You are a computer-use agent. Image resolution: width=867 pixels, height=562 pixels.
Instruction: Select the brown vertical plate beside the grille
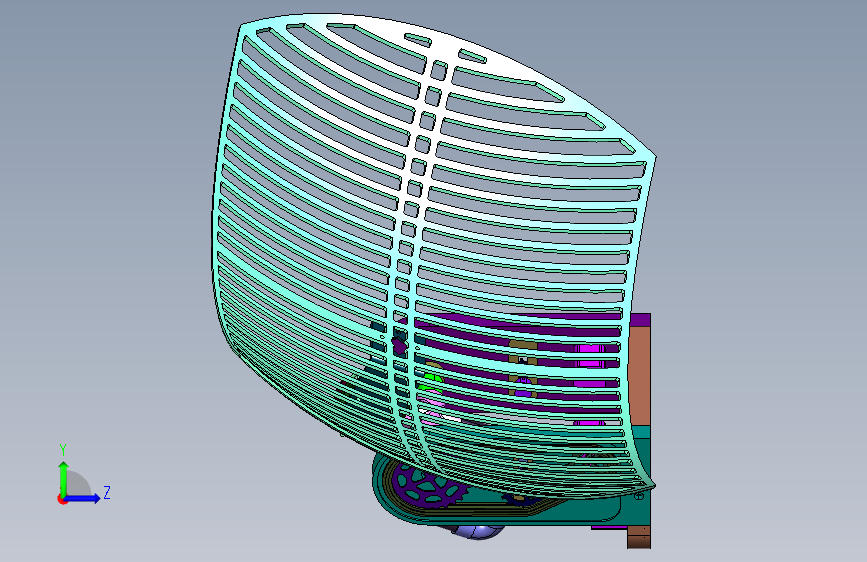click(640, 376)
